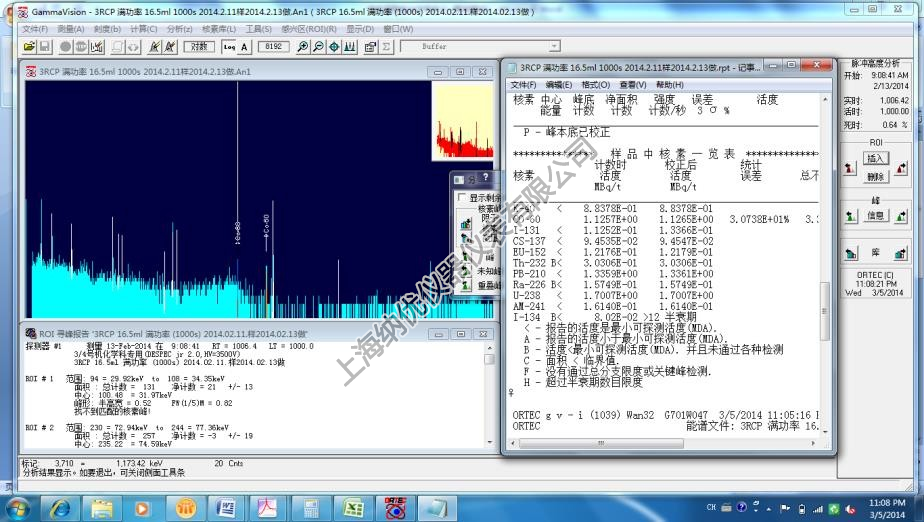Open the 核素库(L) menu
924x522 pixels.
tap(219, 29)
